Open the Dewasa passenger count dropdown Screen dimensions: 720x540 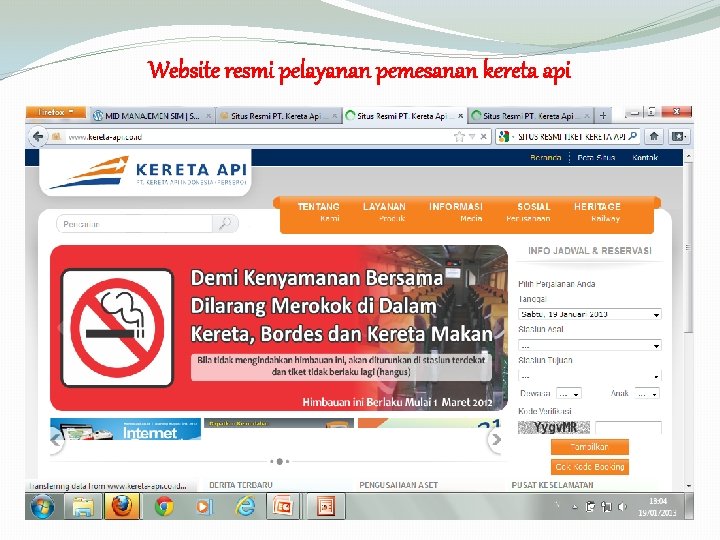tap(569, 394)
